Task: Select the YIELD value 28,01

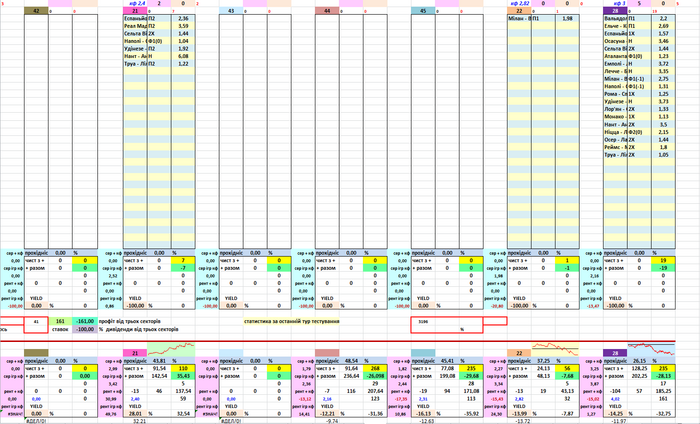Action: coord(135,414)
